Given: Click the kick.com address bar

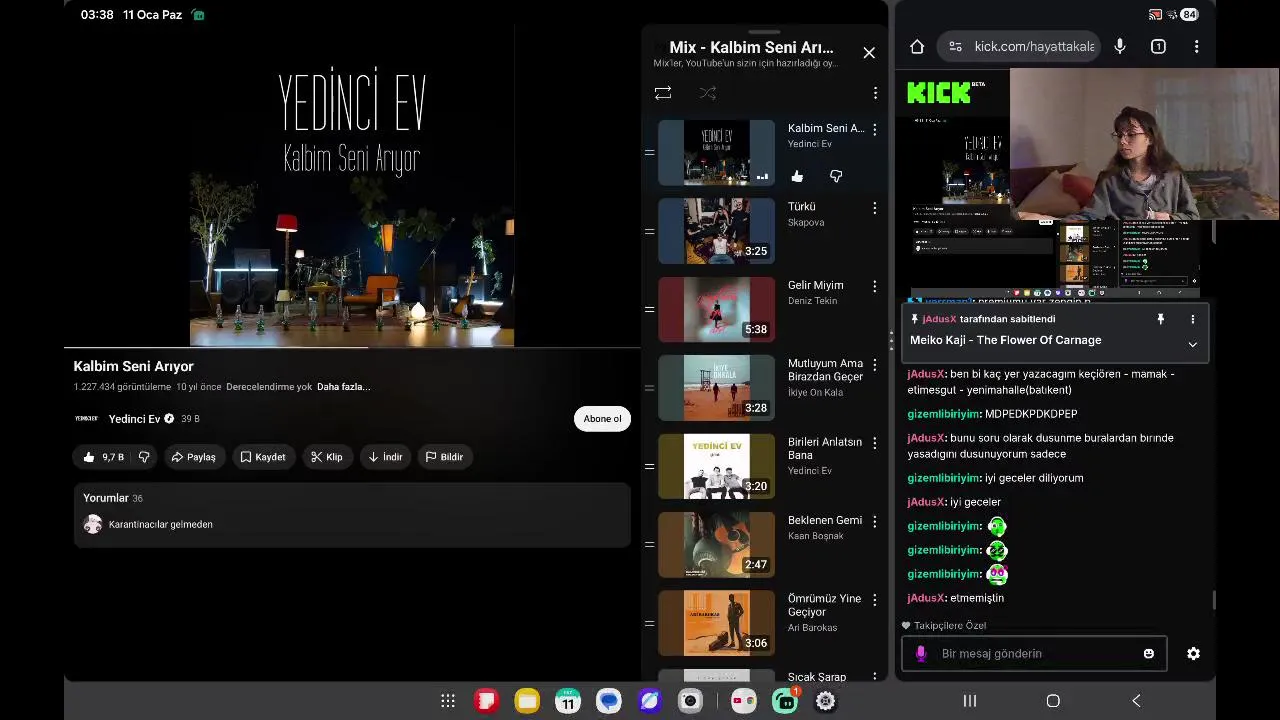Looking at the screenshot, I should pos(1018,46).
